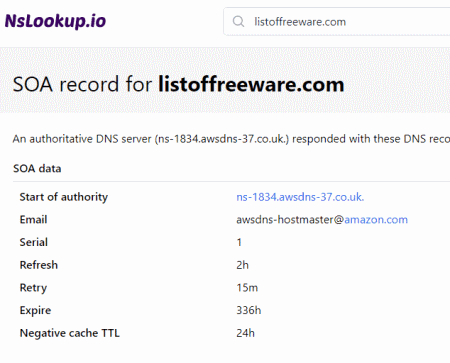Click the Refresh value 2h
Viewport: 450px width, 363px height.
coord(242,265)
